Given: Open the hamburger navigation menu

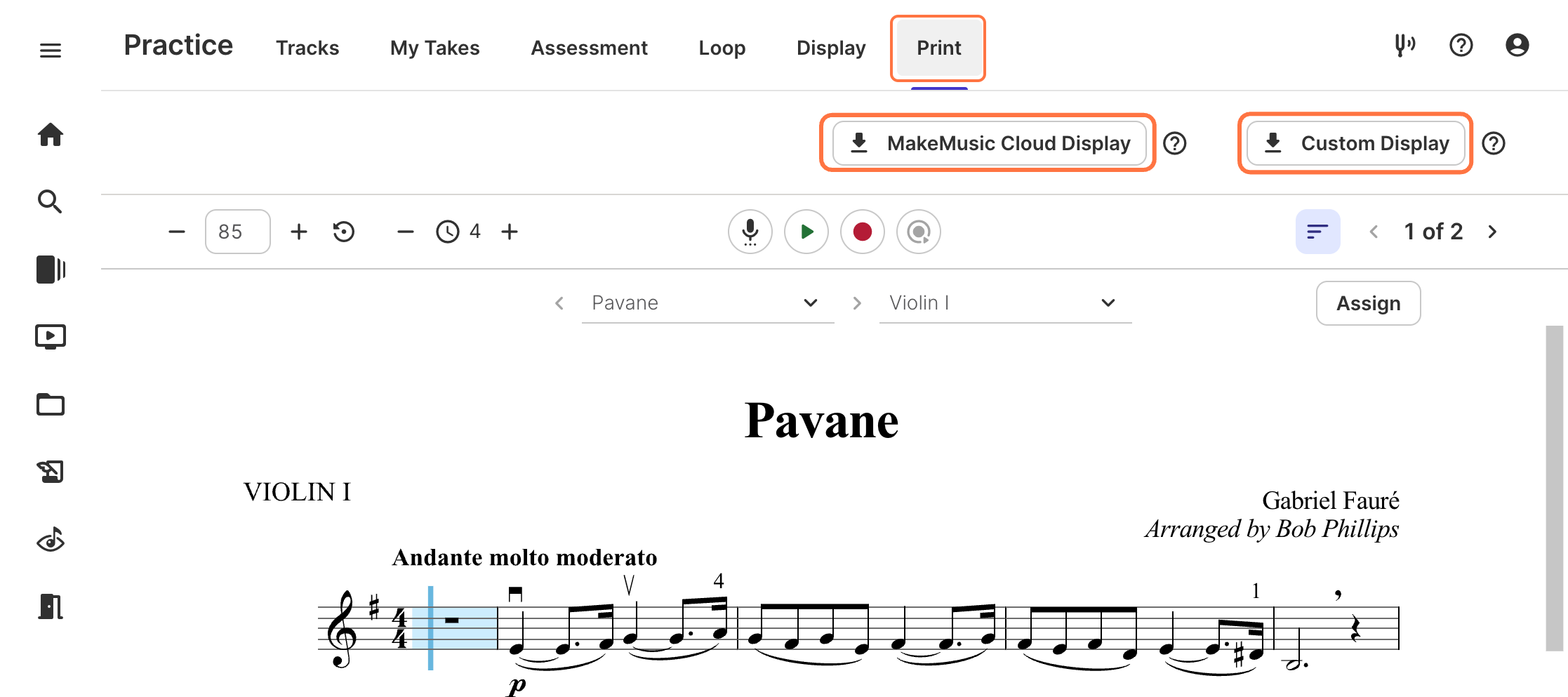Looking at the screenshot, I should click(x=51, y=51).
